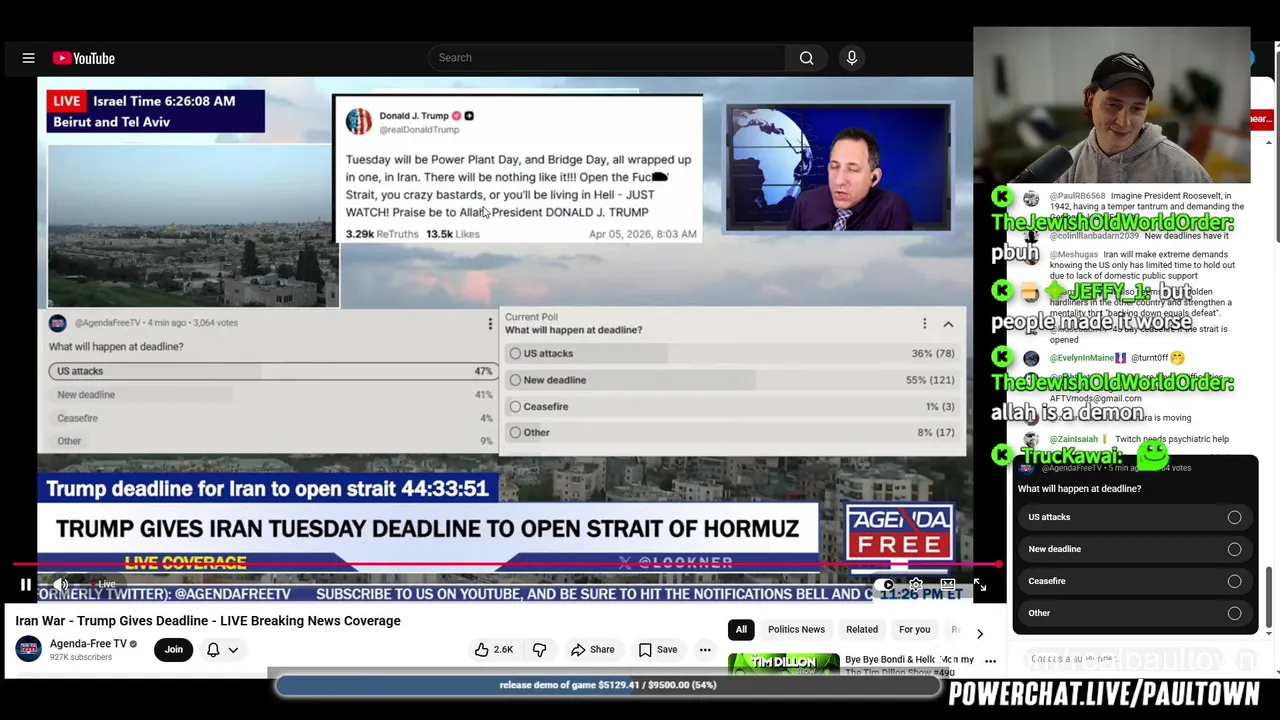Click the release demo donation goal bar
Viewport: 1280px width, 720px height.
608,685
